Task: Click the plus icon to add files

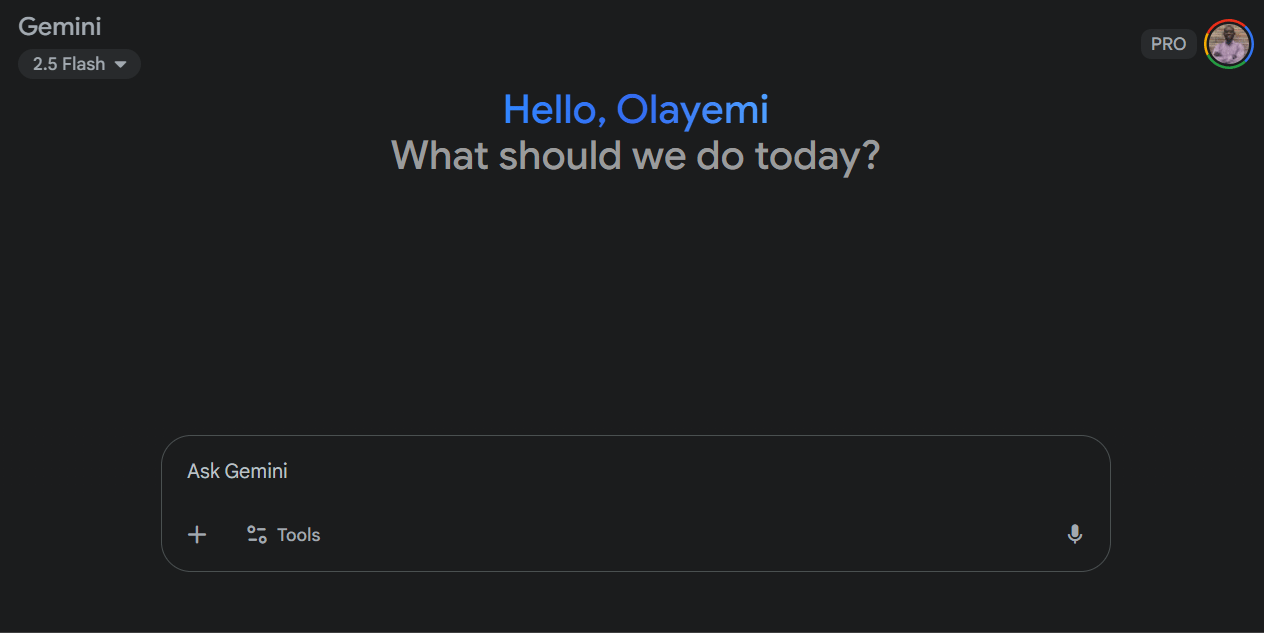Action: pos(197,535)
